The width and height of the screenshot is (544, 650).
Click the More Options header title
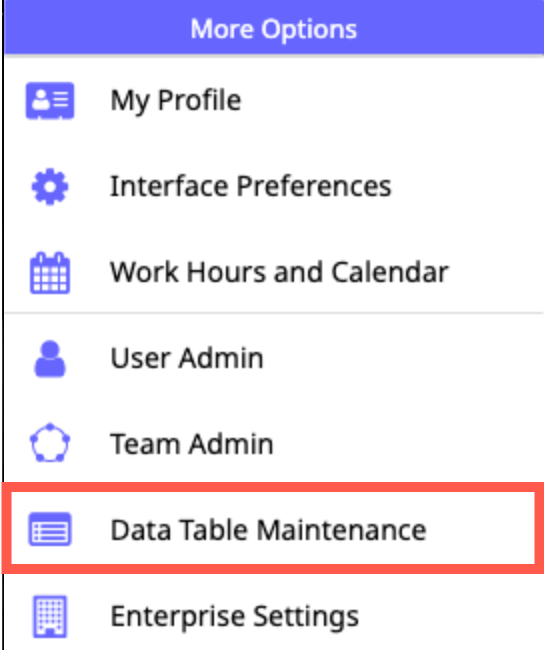(x=273, y=29)
